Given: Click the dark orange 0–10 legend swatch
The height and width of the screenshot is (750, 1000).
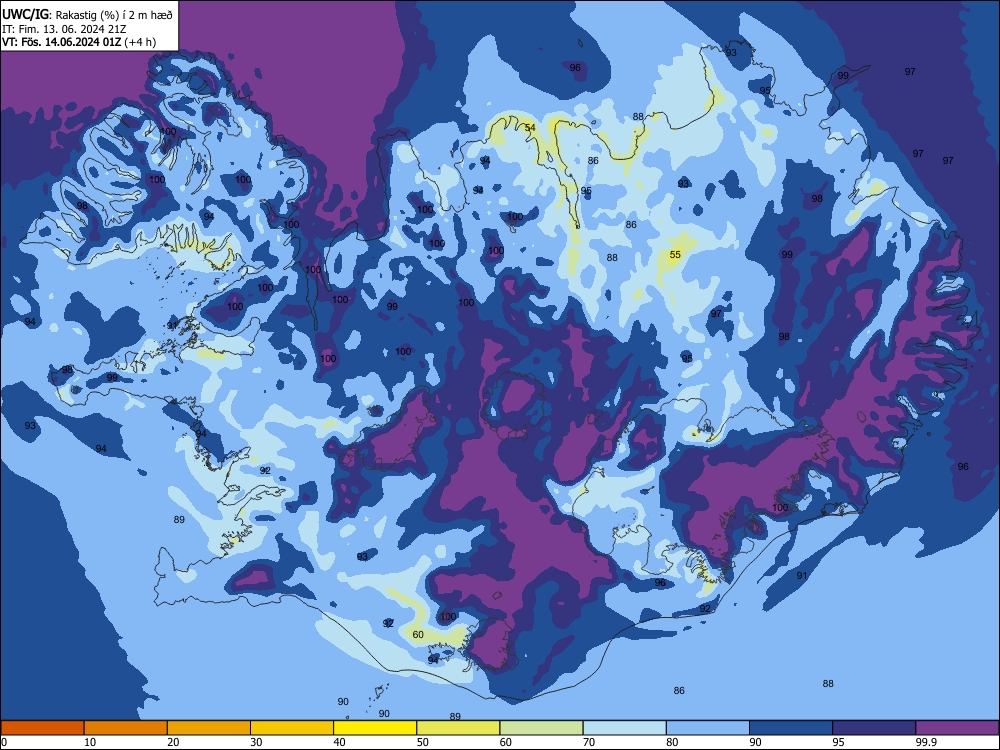Looking at the screenshot, I should (x=42, y=728).
